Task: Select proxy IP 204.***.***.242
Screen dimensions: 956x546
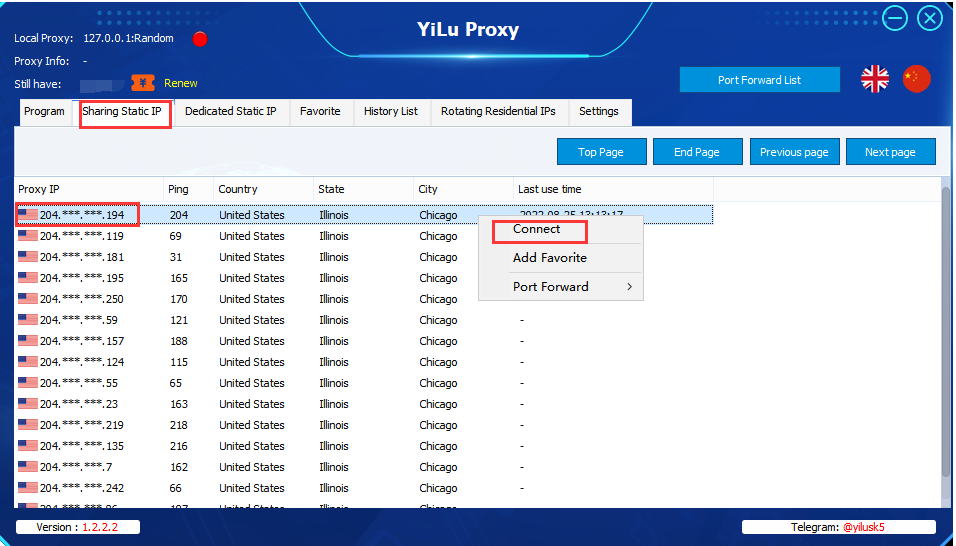Action: pyautogui.click(x=82, y=488)
